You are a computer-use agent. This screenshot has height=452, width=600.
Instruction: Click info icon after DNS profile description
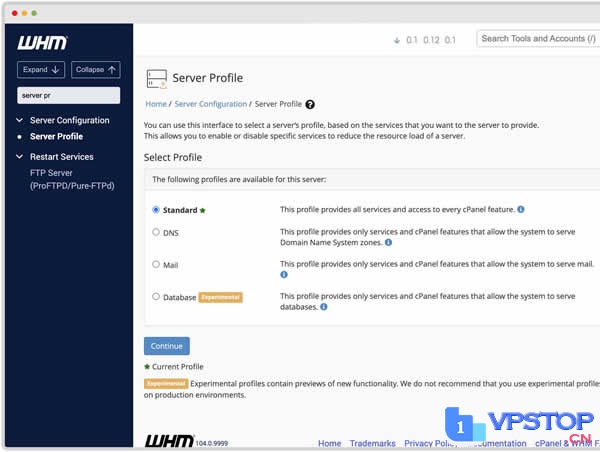[x=388, y=242]
